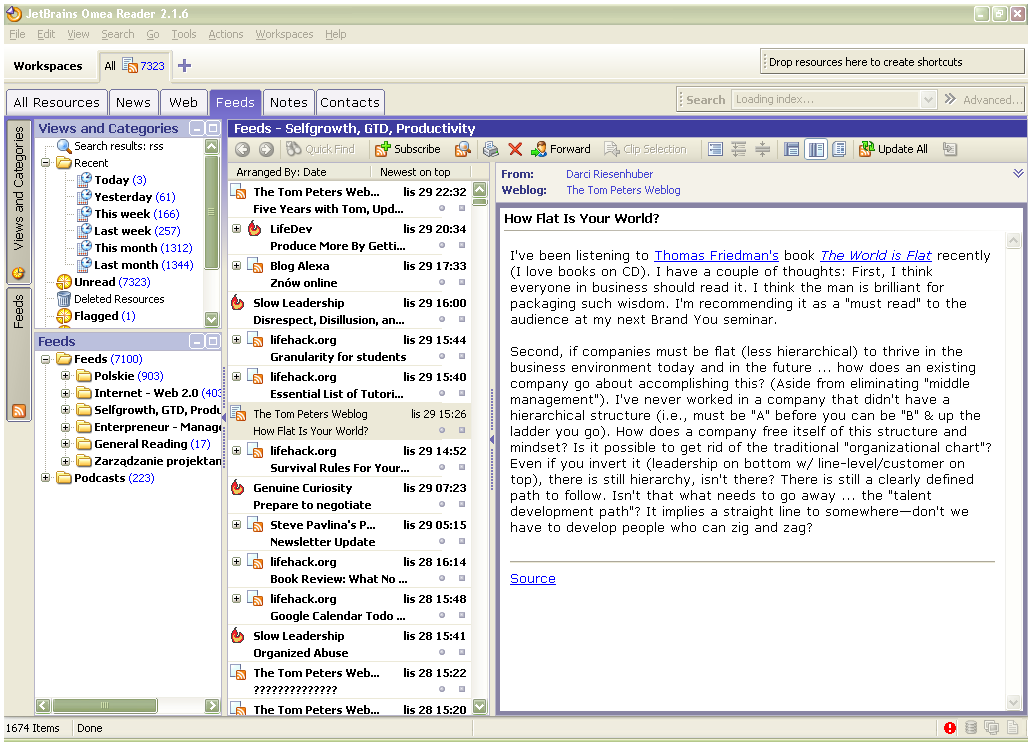Image resolution: width=1032 pixels, height=742 pixels.
Task: Open the article Source link
Action: coord(532,579)
